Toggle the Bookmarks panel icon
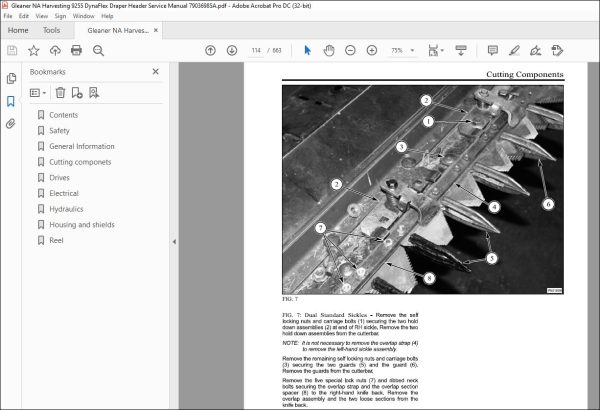The width and height of the screenshot is (600, 410). pyautogui.click(x=11, y=101)
